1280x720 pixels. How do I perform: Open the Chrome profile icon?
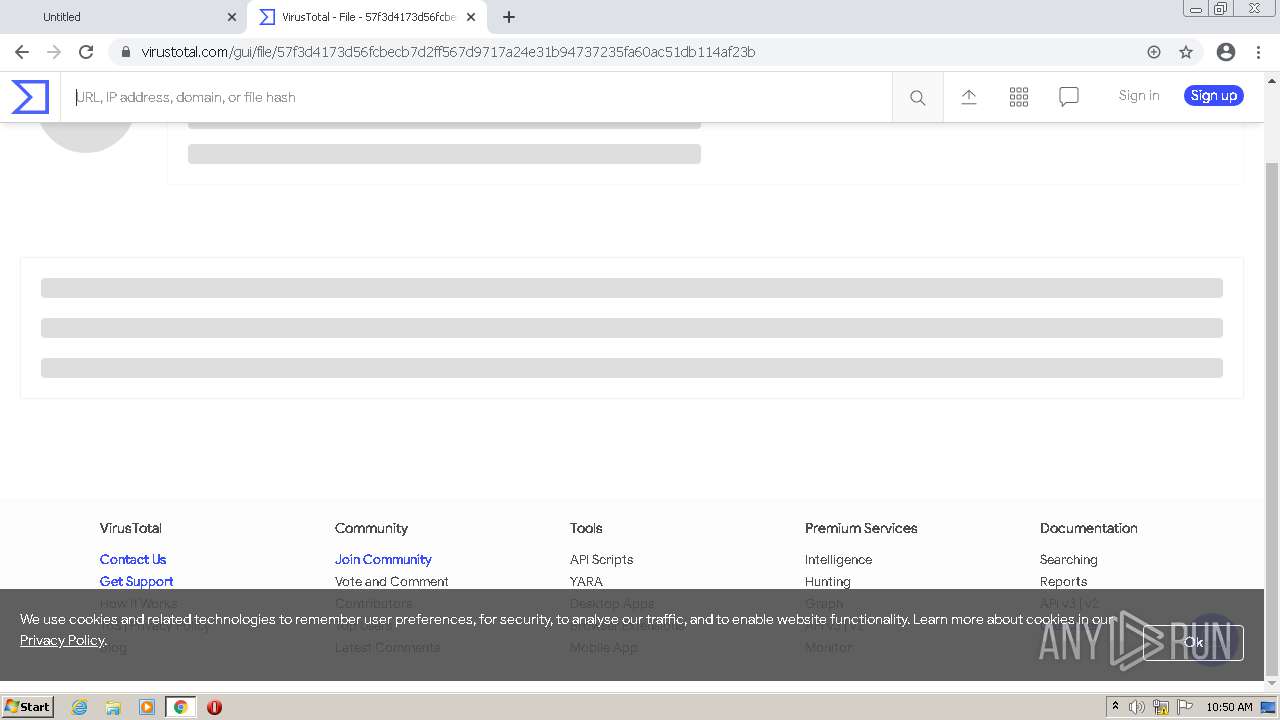(1226, 52)
